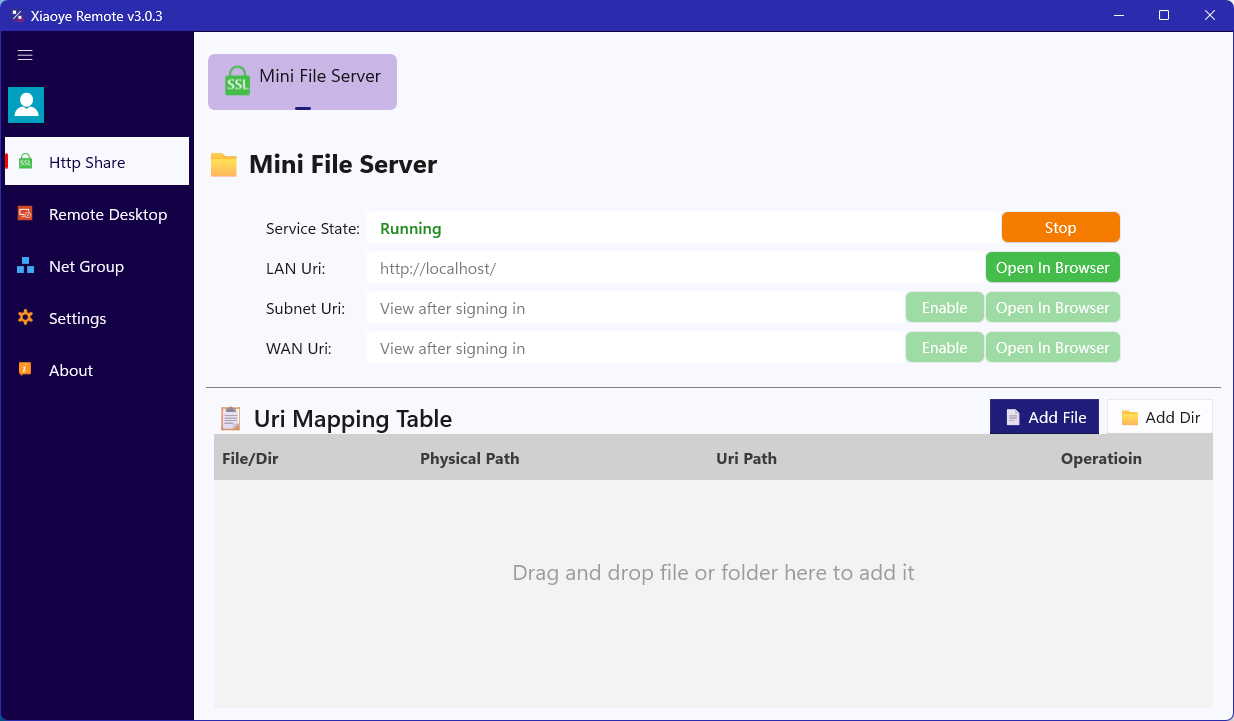Enable the Subnet Uri
The height and width of the screenshot is (721, 1234).
pyautogui.click(x=944, y=307)
